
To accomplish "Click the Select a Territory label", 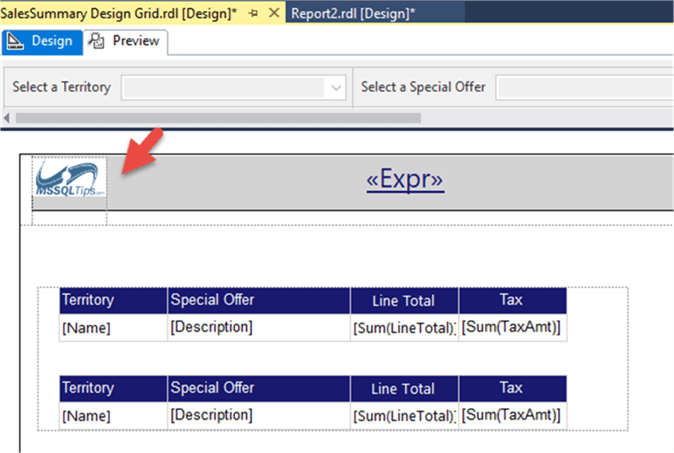I will click(61, 87).
